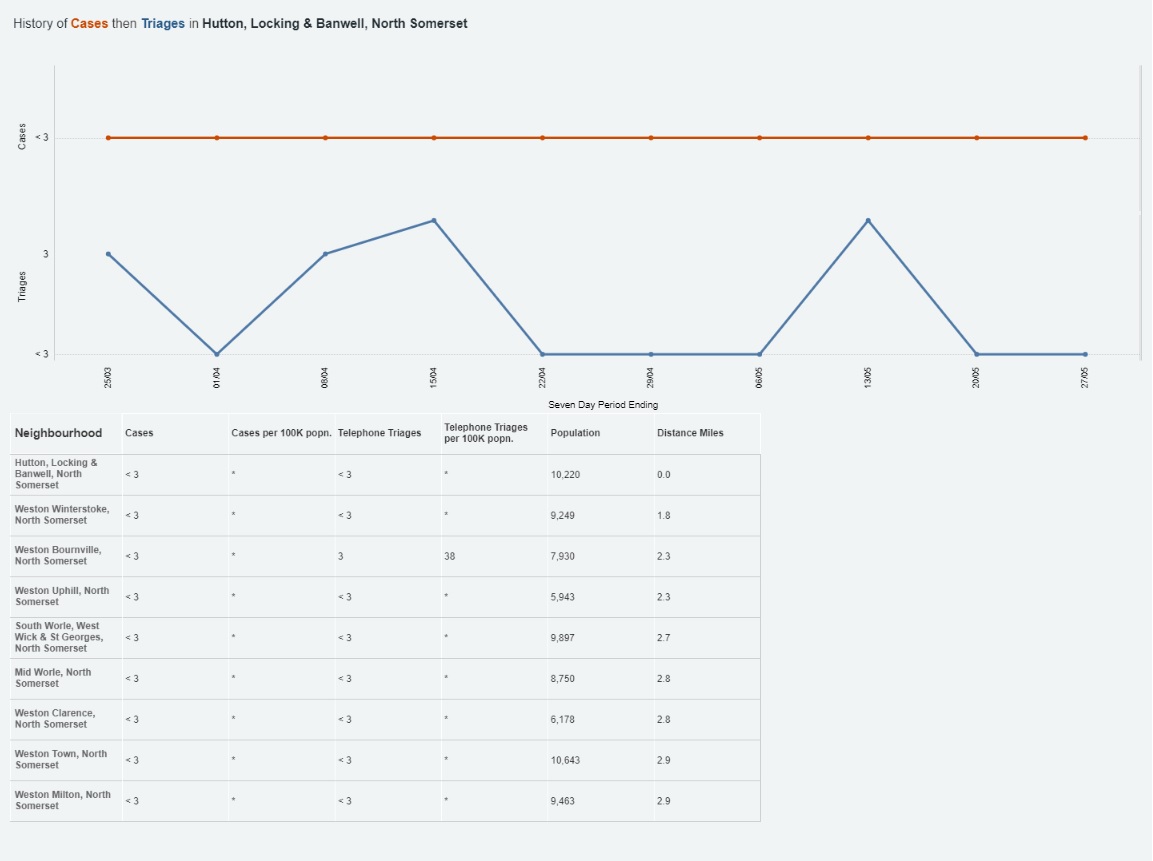Select the Triages point at 25/03
This screenshot has height=861, width=1153.
coord(108,254)
